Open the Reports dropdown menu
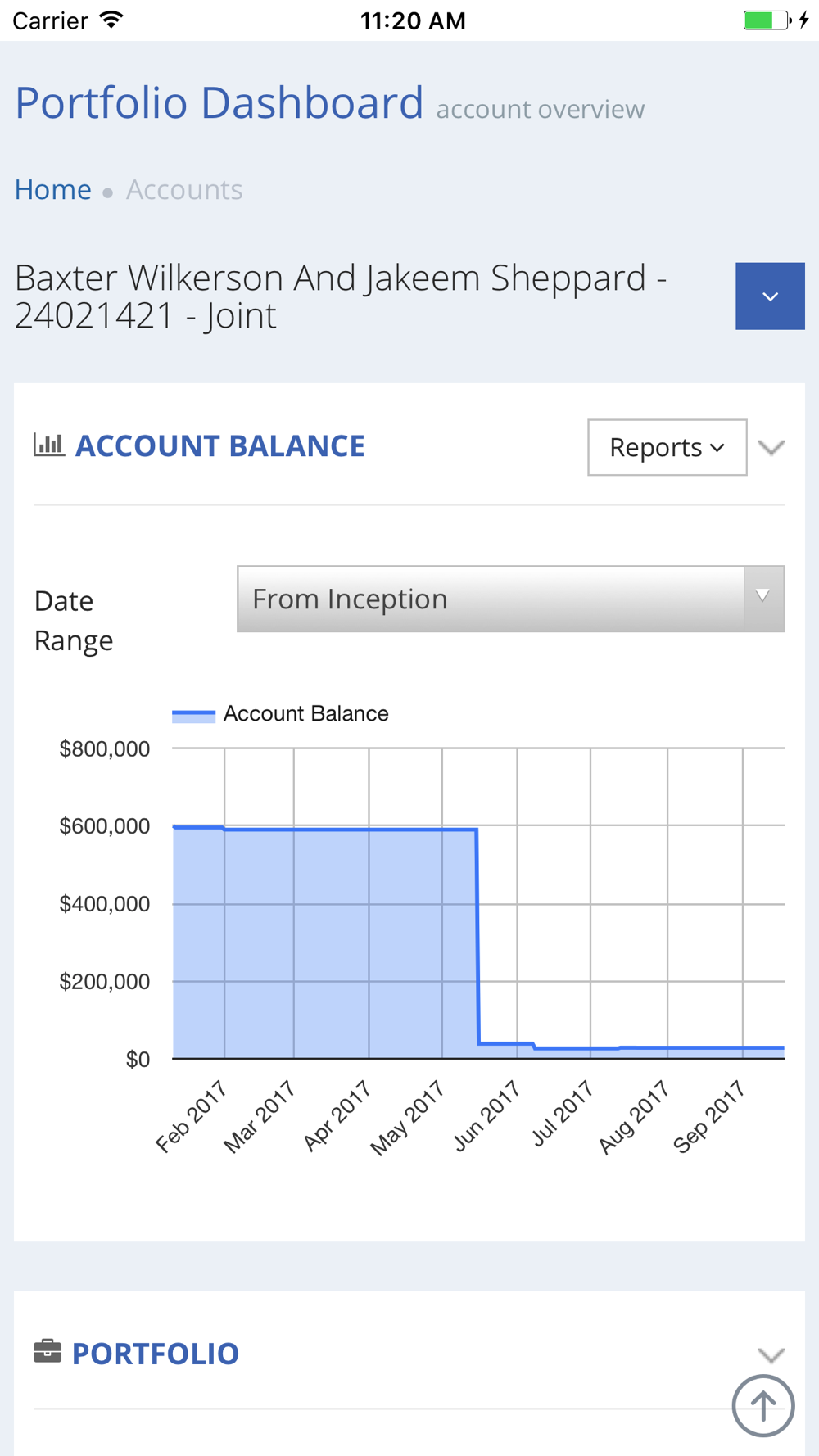 click(667, 447)
